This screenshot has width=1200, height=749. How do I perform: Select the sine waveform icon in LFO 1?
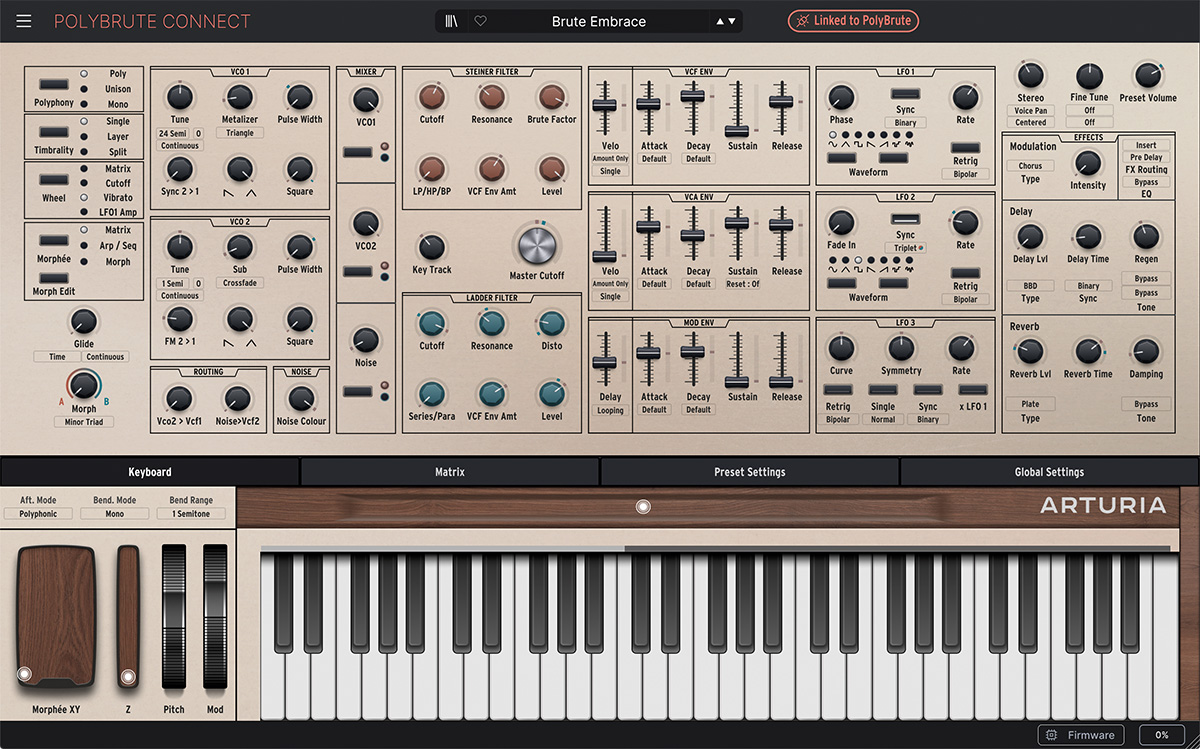[833, 144]
